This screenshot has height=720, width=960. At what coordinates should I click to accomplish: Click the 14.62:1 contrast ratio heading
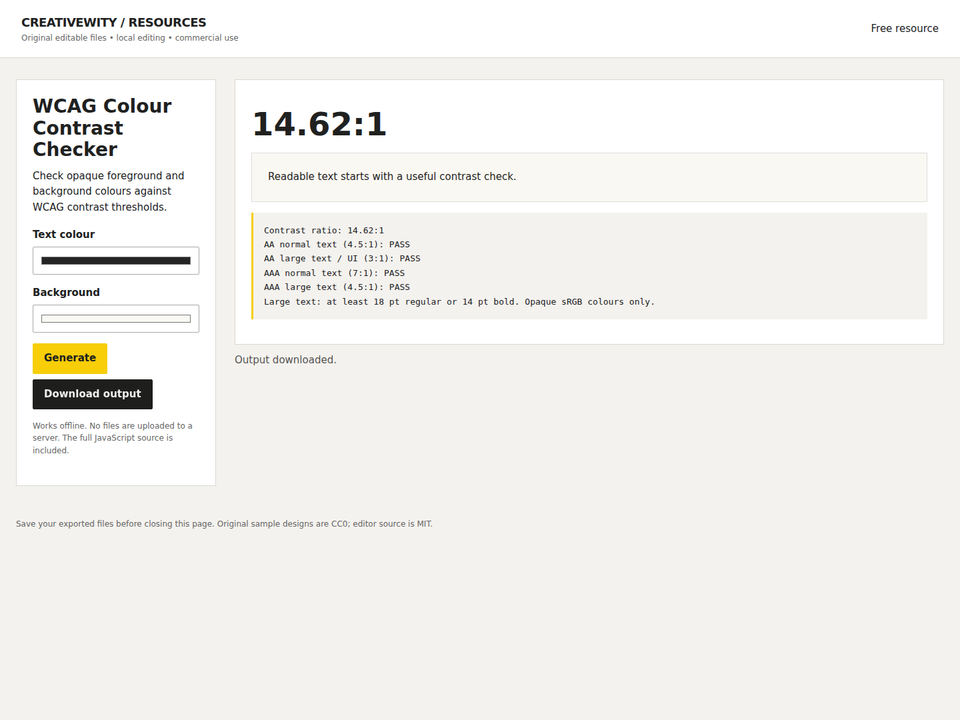[319, 124]
